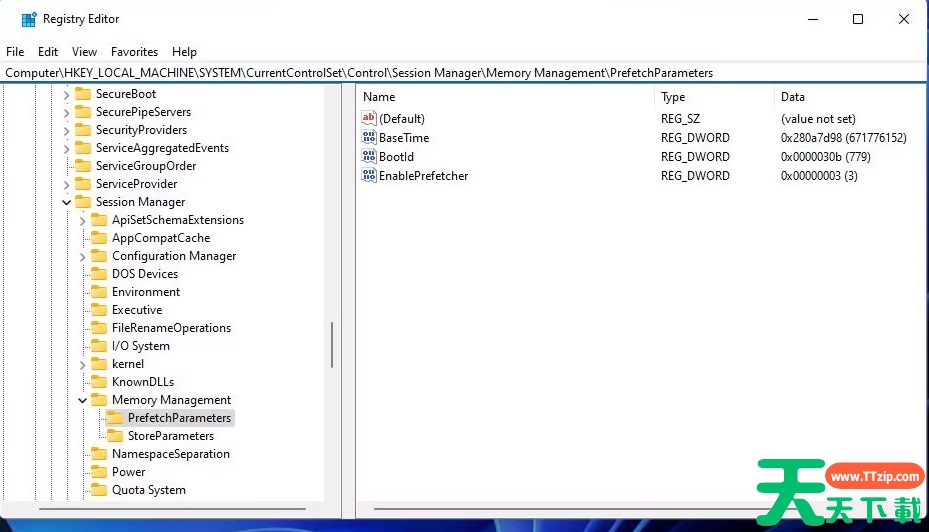Select the NamespaceSeparation key
The image size is (929, 532).
171,454
